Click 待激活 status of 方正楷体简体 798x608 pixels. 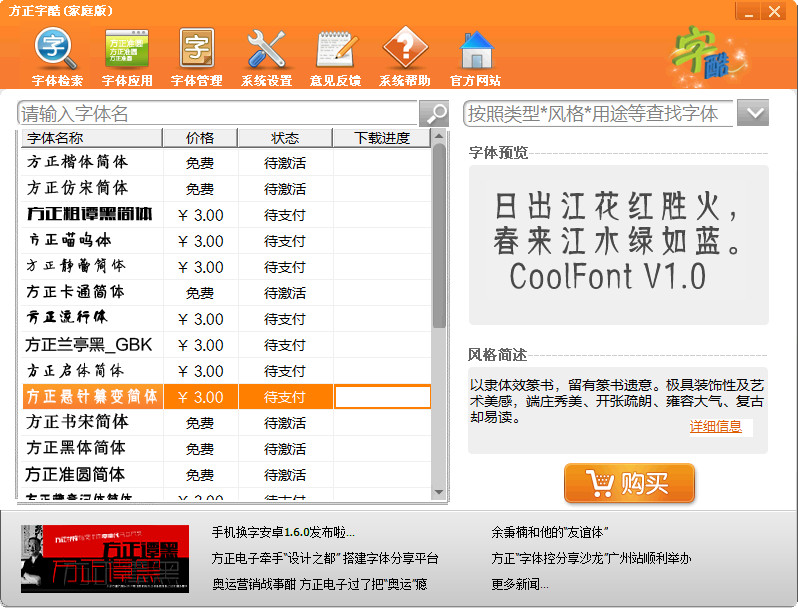coord(285,163)
